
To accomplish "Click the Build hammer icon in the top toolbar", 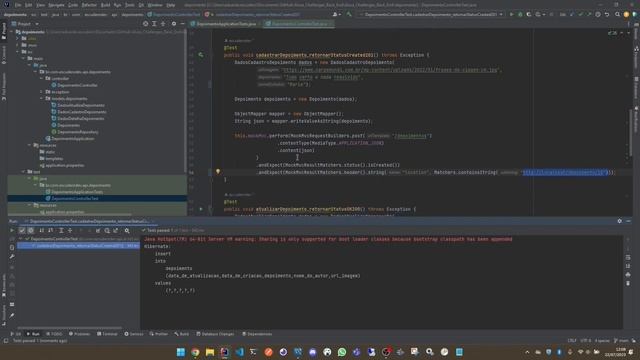I will [349, 14].
